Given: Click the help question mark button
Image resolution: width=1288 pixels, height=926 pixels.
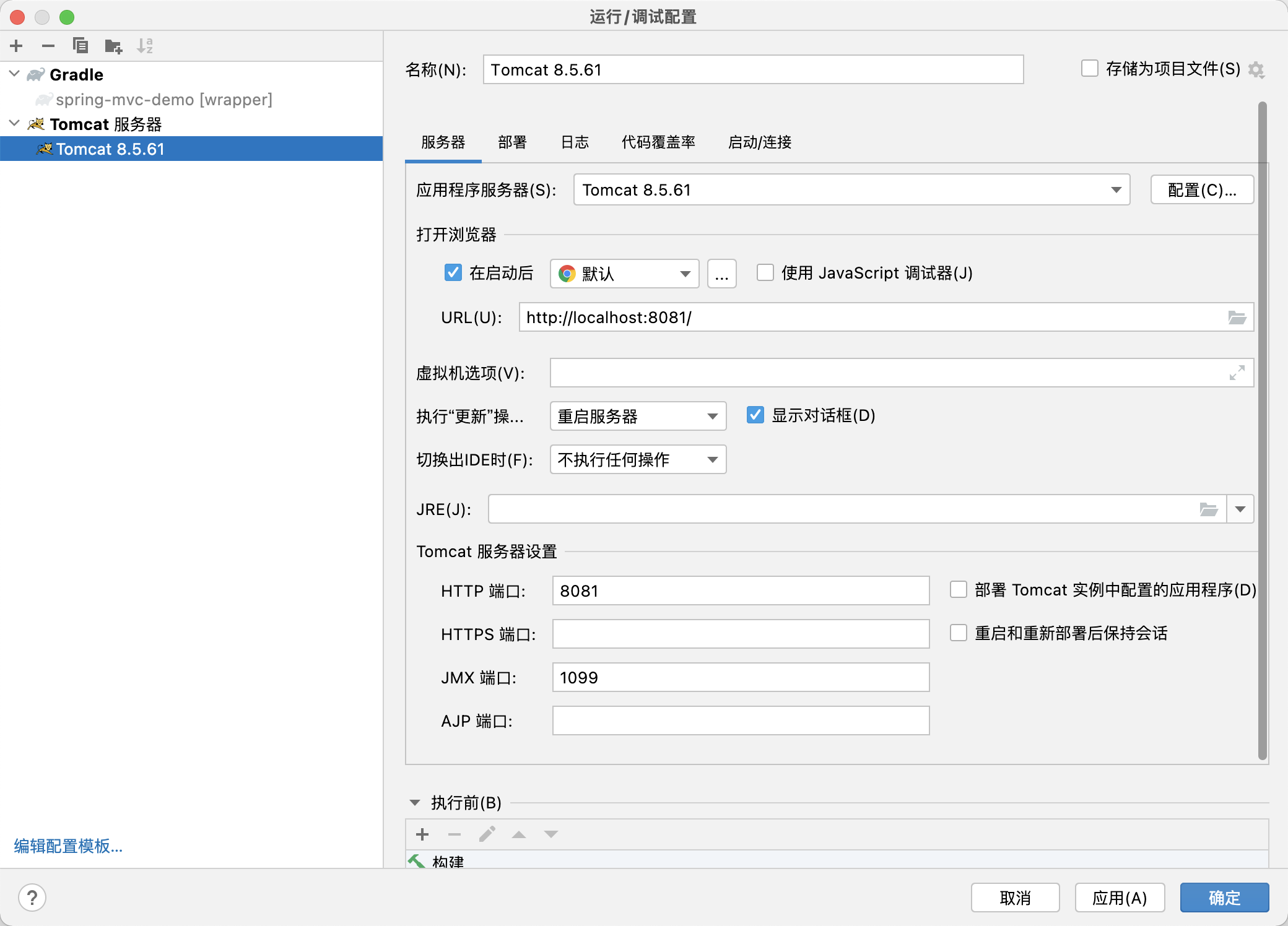Looking at the screenshot, I should pyautogui.click(x=32, y=897).
